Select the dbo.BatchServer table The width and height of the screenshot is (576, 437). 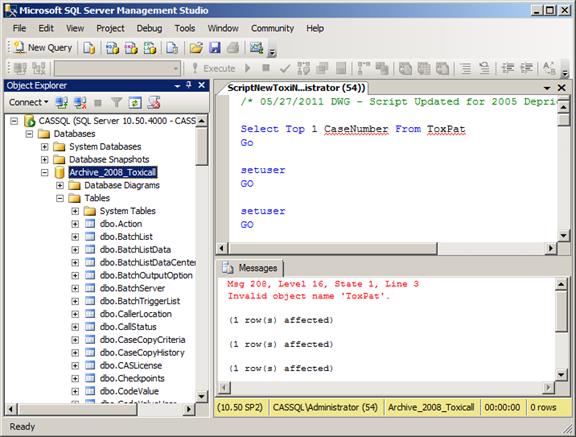132,288
